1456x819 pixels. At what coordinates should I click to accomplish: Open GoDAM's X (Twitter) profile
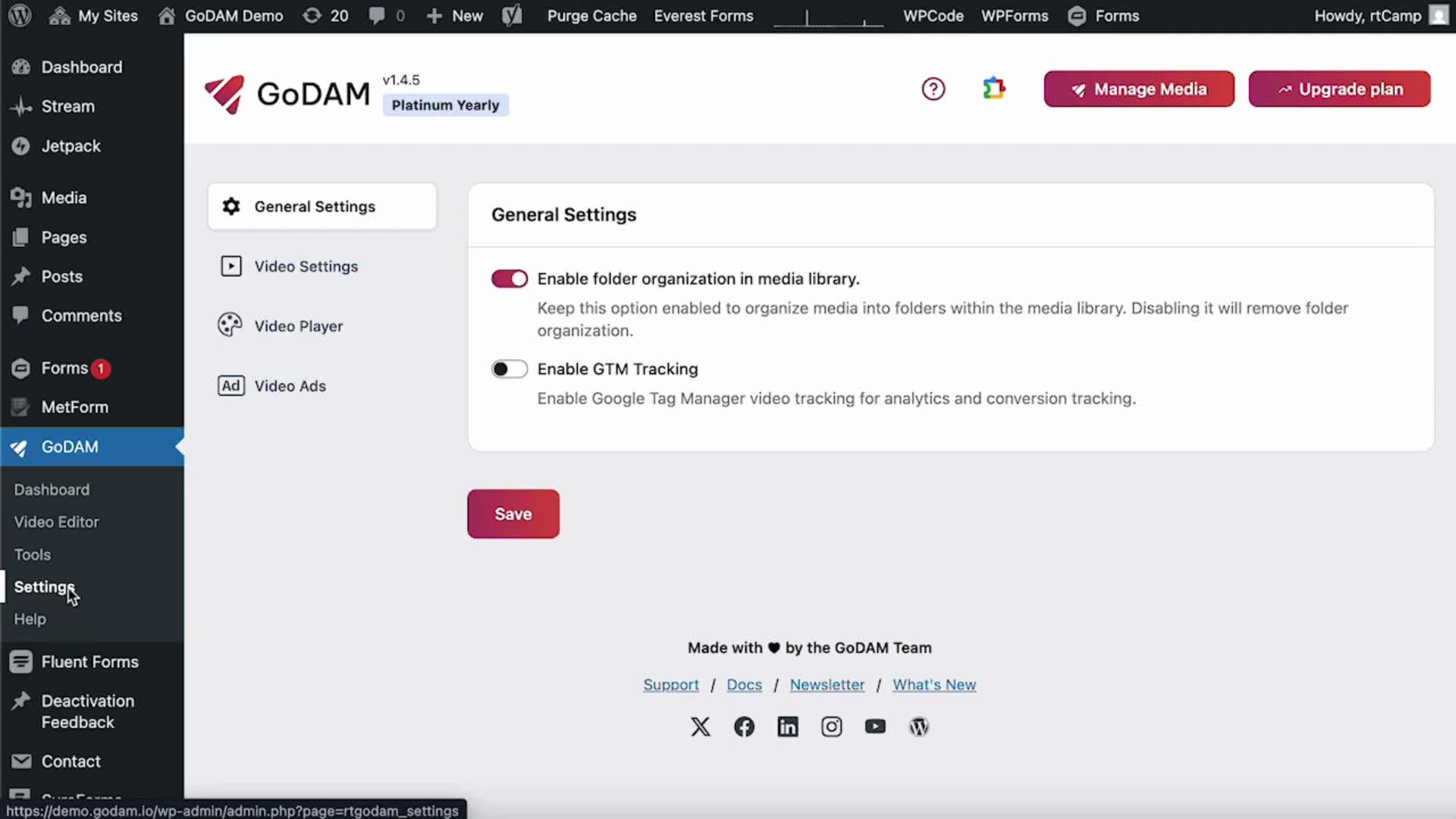point(701,726)
